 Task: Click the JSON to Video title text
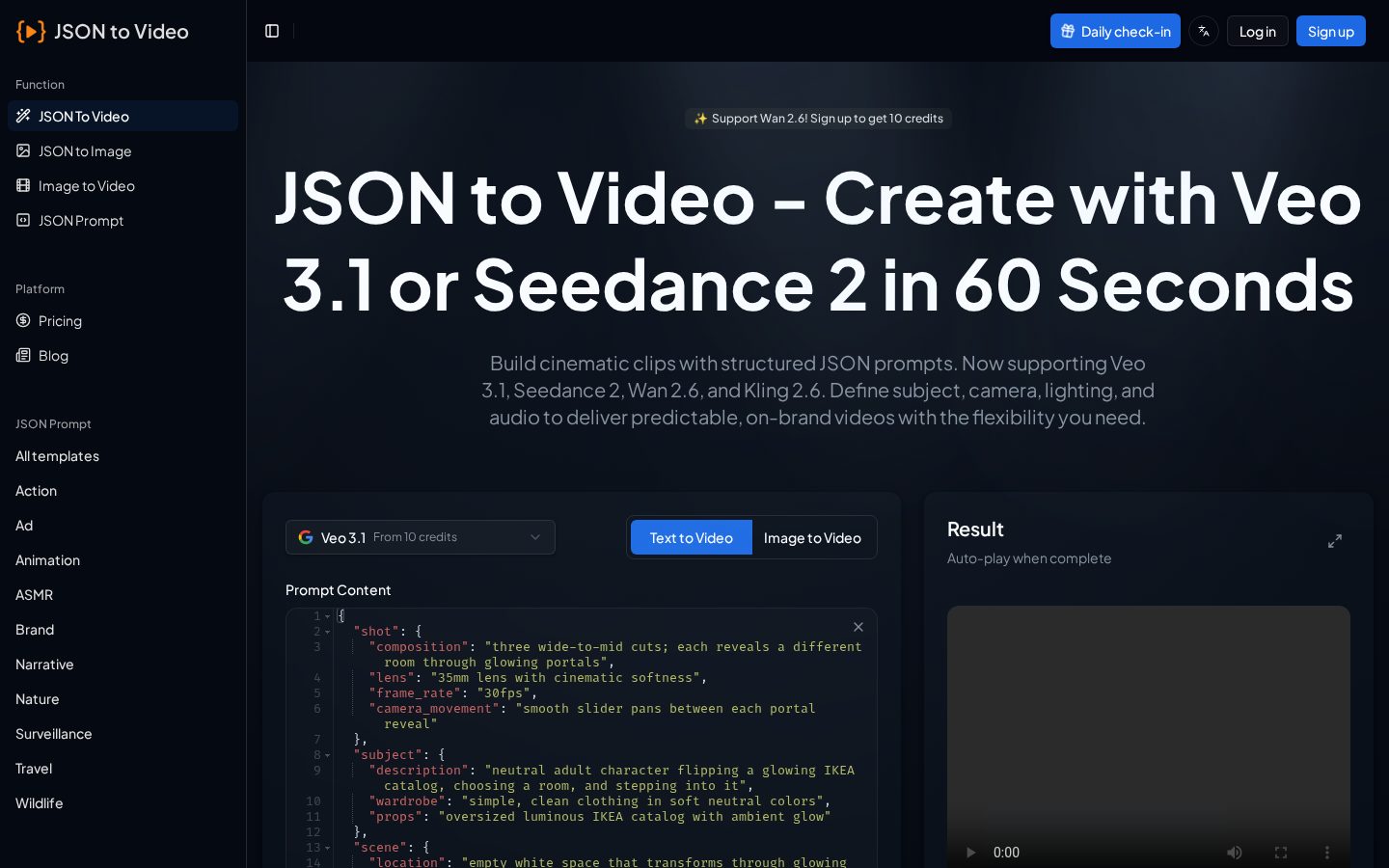[x=121, y=31]
